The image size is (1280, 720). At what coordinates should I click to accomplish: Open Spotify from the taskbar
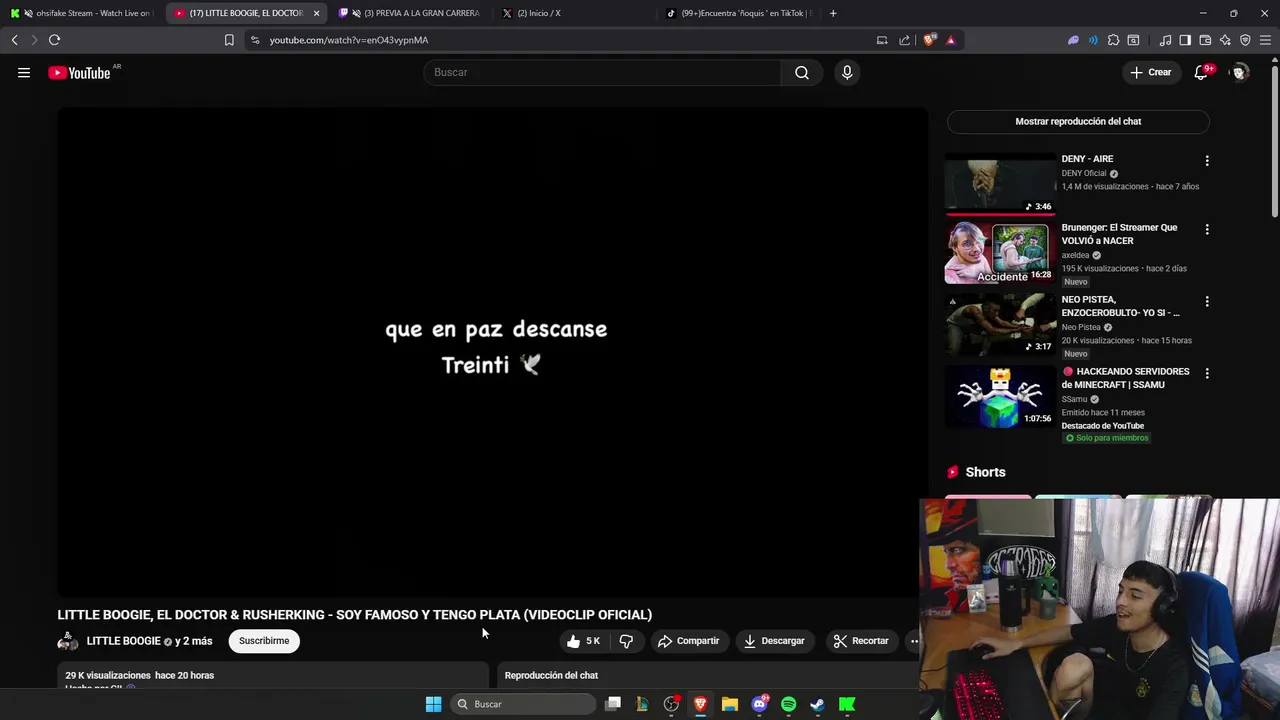(788, 704)
